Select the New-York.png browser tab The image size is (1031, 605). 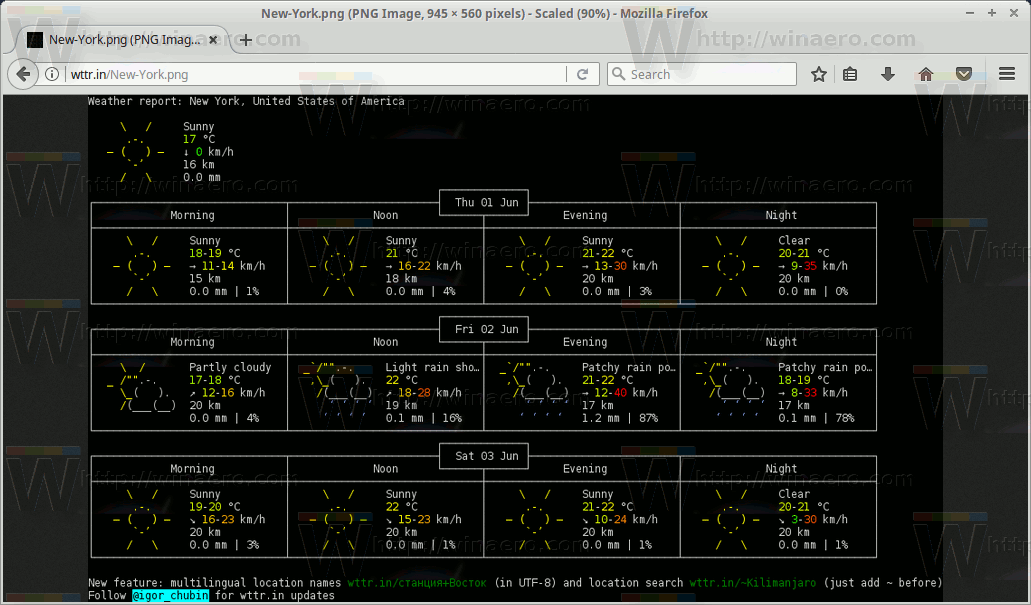click(x=120, y=39)
